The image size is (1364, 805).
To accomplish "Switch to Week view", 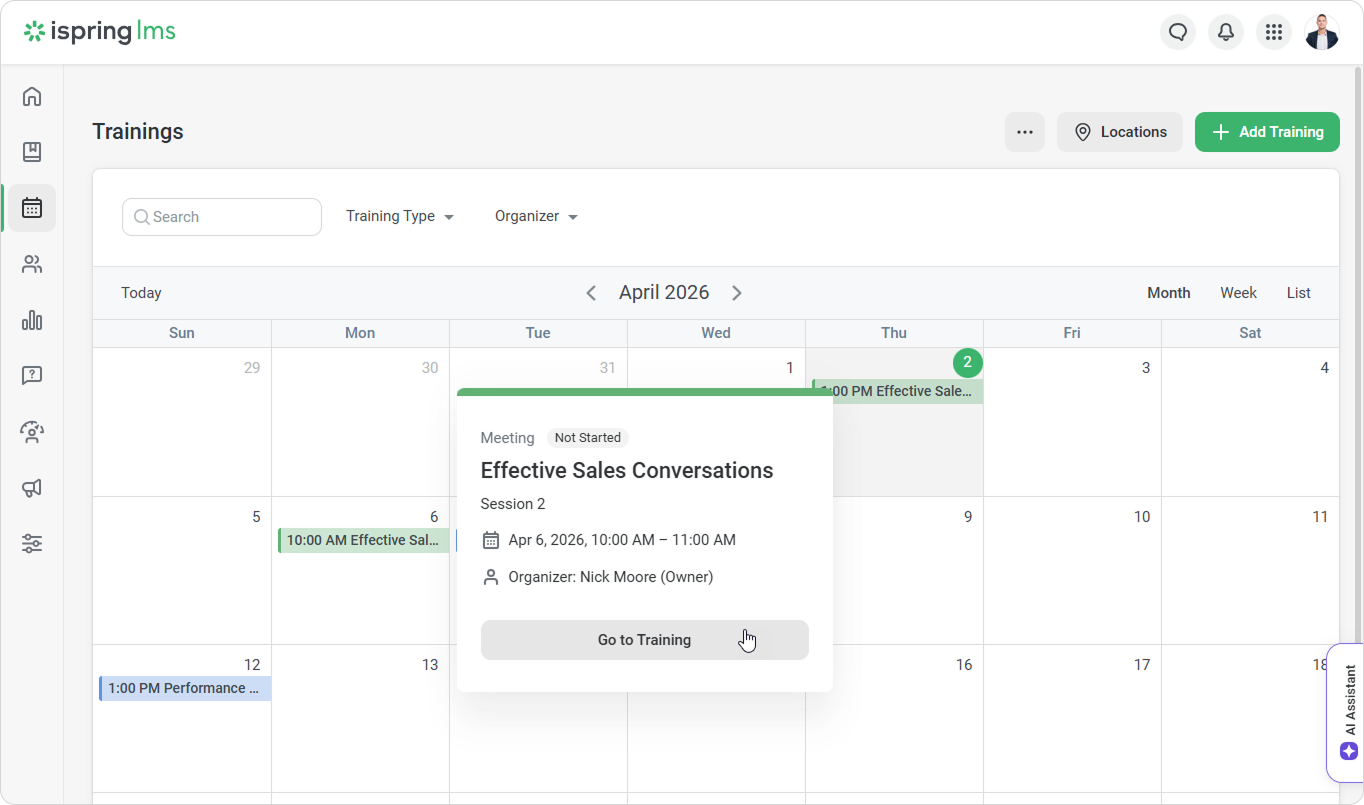I will [x=1238, y=293].
